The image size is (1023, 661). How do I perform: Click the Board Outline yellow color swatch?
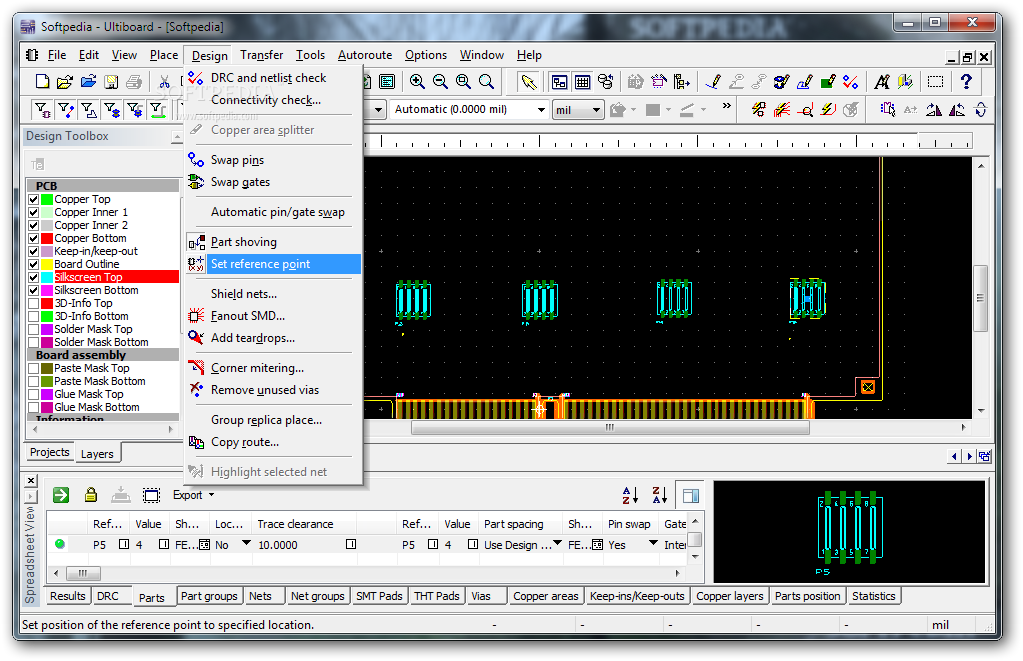point(47,264)
